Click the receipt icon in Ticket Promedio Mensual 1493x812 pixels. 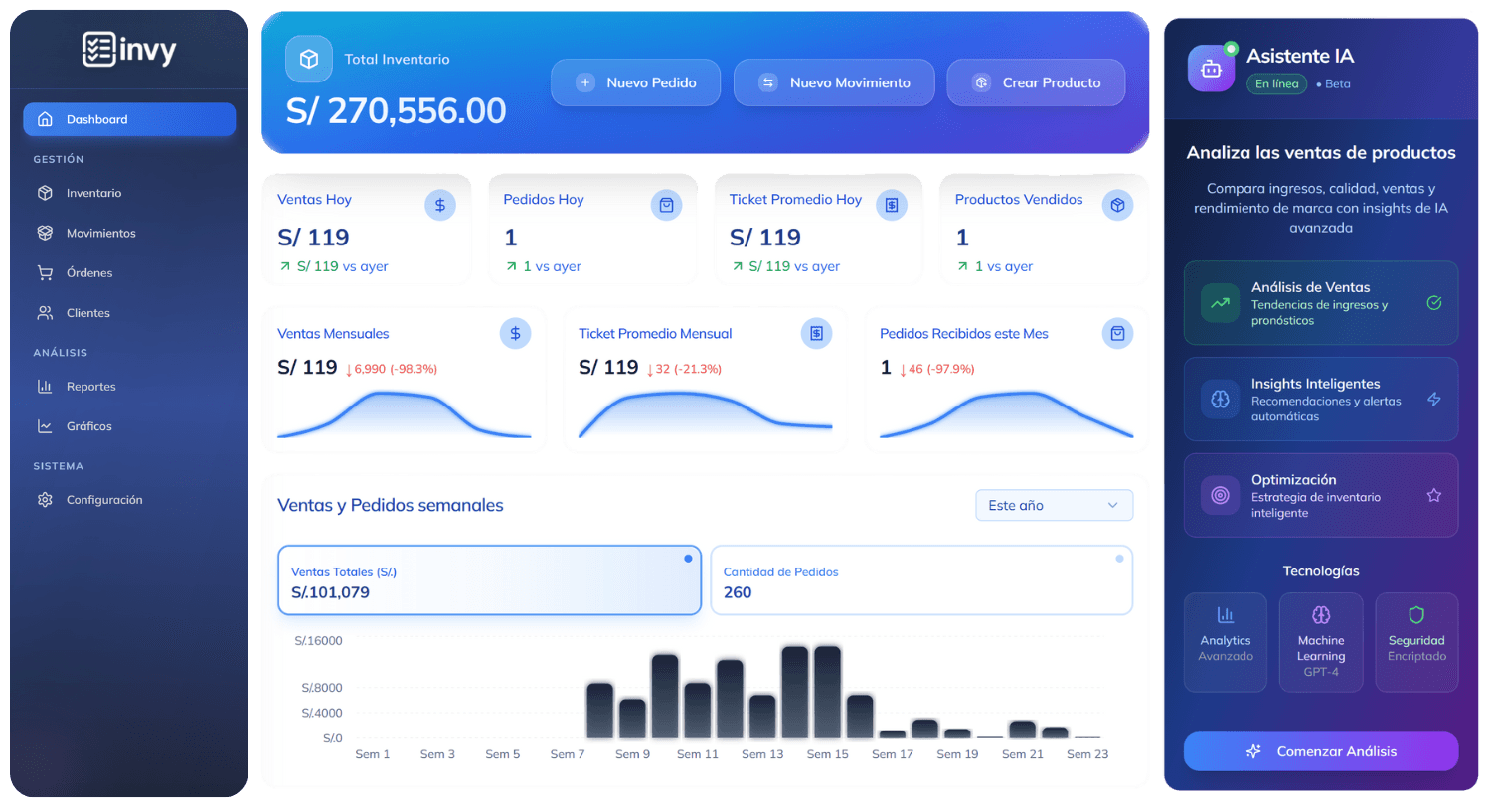coord(816,334)
